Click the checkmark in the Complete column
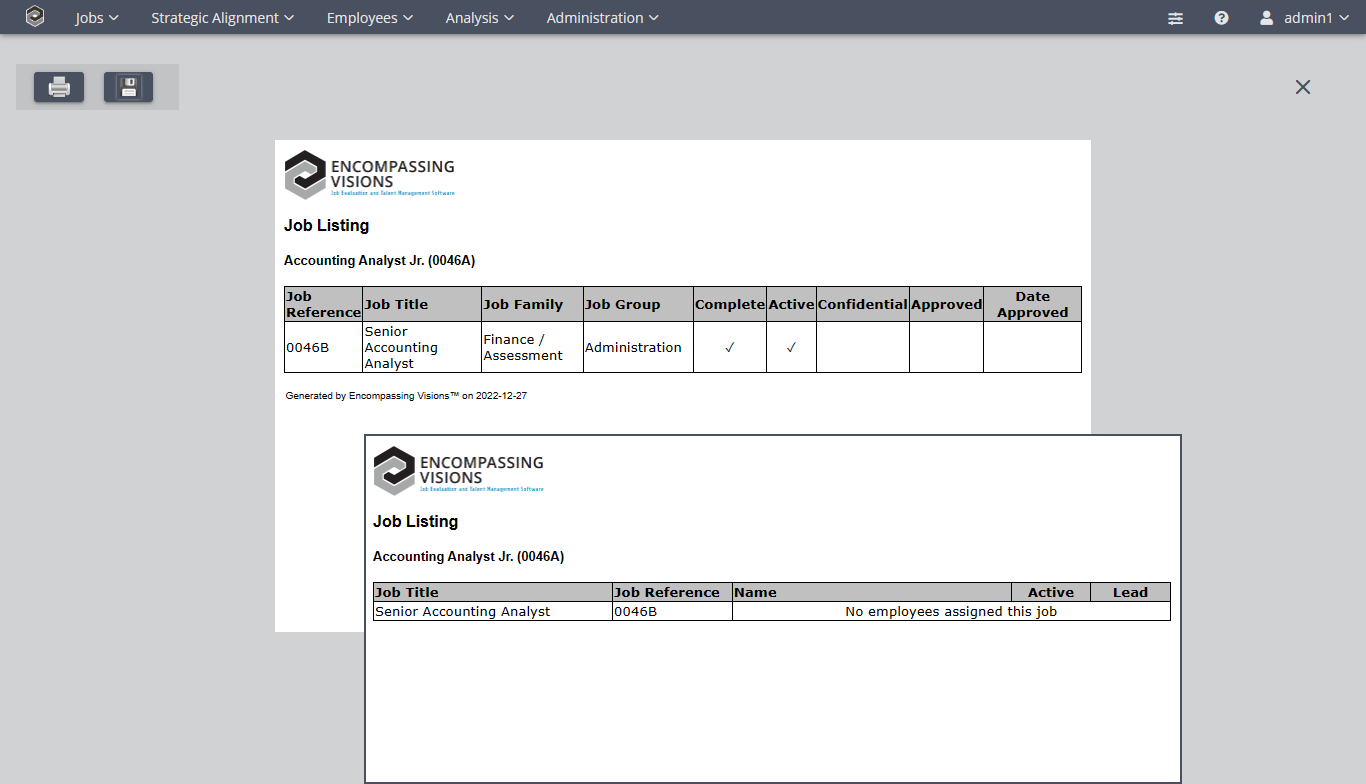Viewport: 1366px width, 784px height. (730, 348)
